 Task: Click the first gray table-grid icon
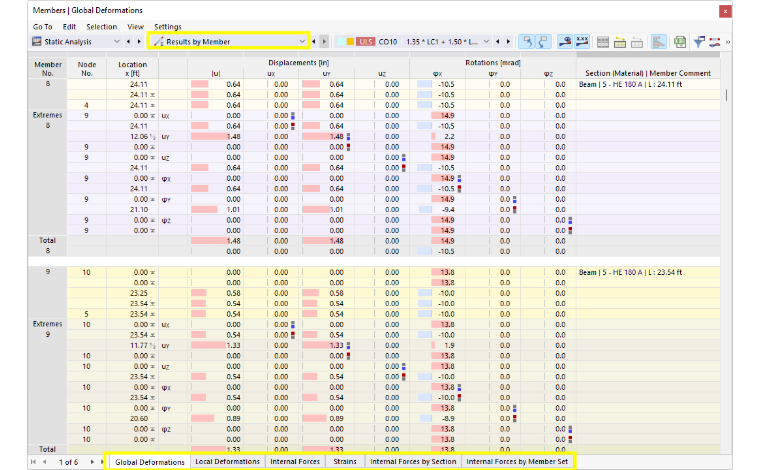[x=602, y=42]
